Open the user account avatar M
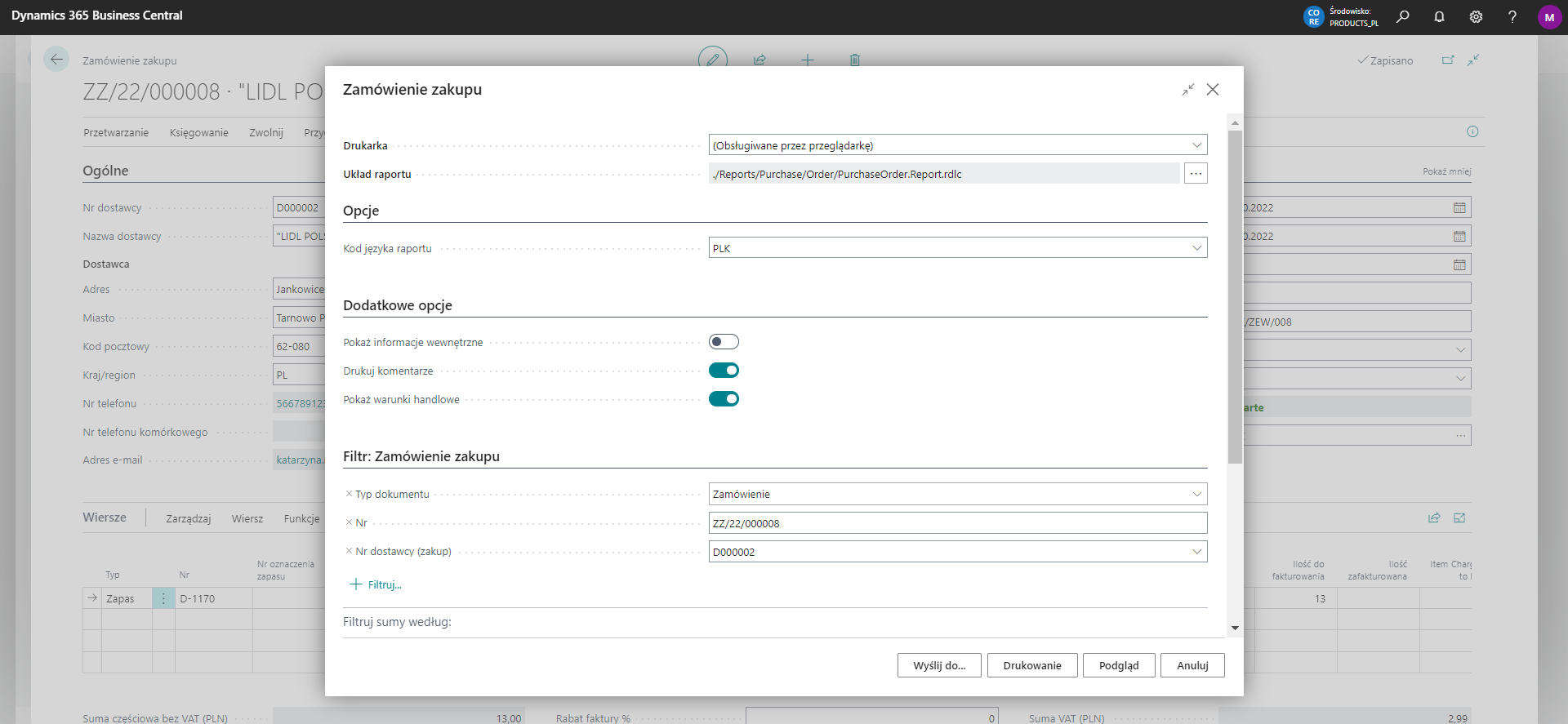This screenshot has height=724, width=1568. 1549,17
